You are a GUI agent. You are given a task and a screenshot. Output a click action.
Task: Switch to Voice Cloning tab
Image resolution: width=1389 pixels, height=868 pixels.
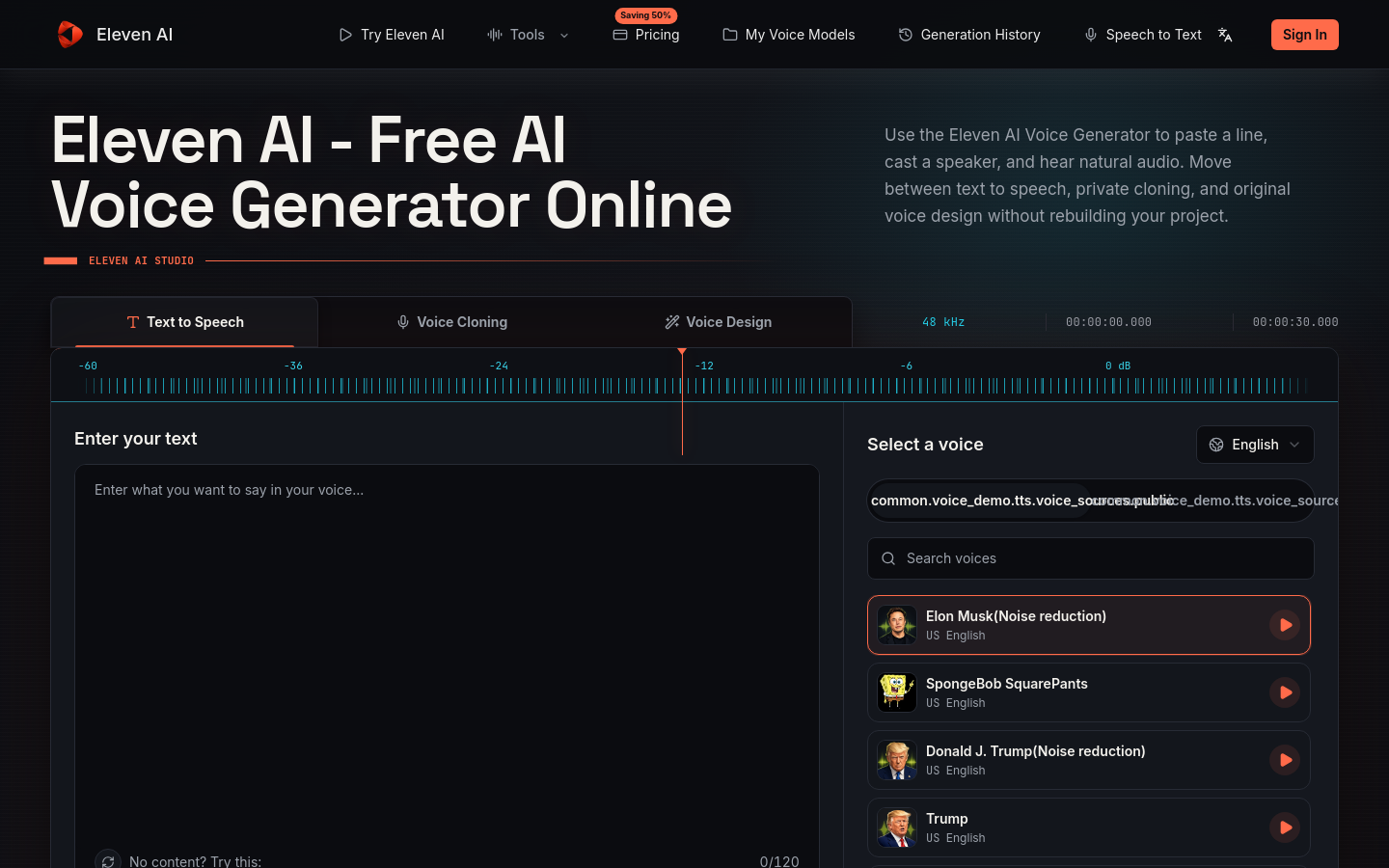[452, 322]
